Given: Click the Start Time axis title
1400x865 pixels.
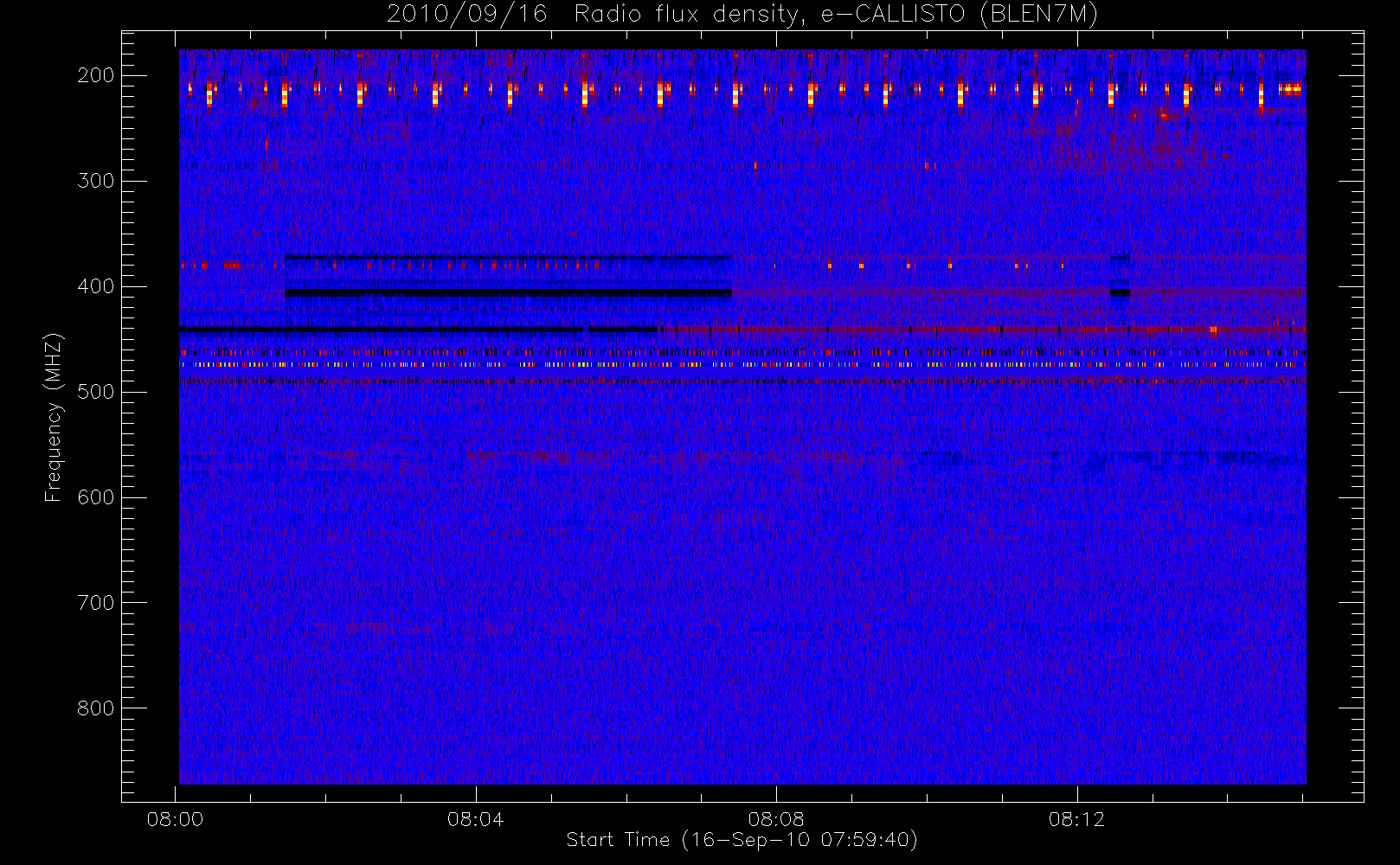Looking at the screenshot, I should tap(742, 840).
